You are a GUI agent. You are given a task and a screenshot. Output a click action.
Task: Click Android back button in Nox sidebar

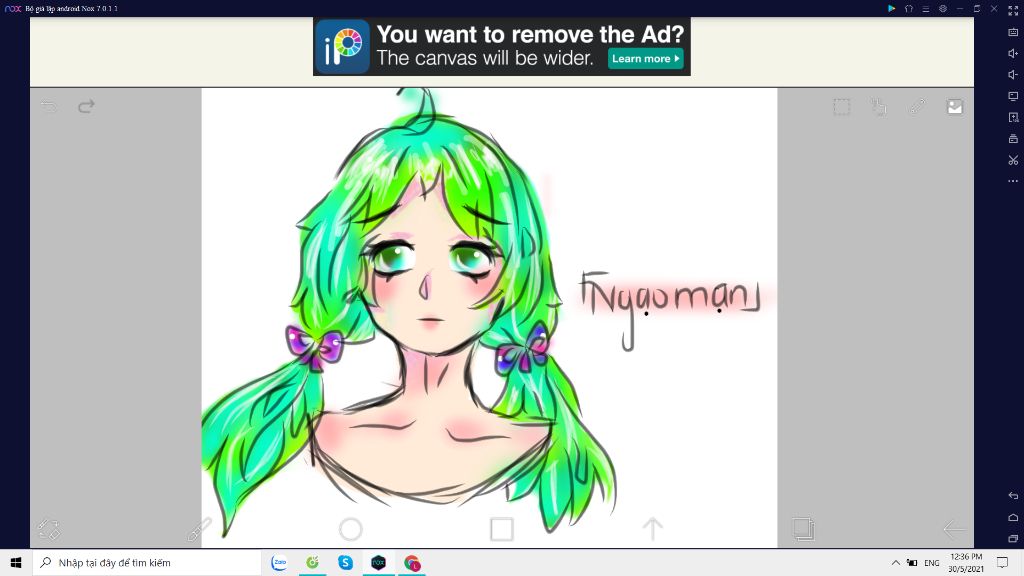[x=1013, y=496]
